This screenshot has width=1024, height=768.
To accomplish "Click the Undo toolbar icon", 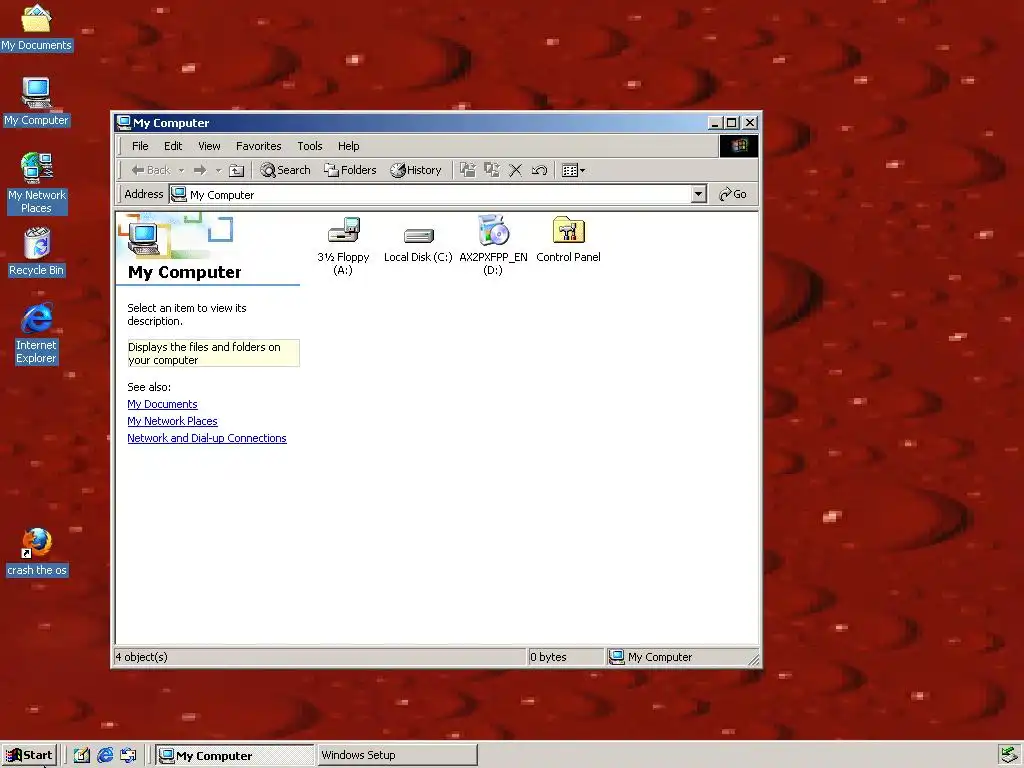I will 539,170.
